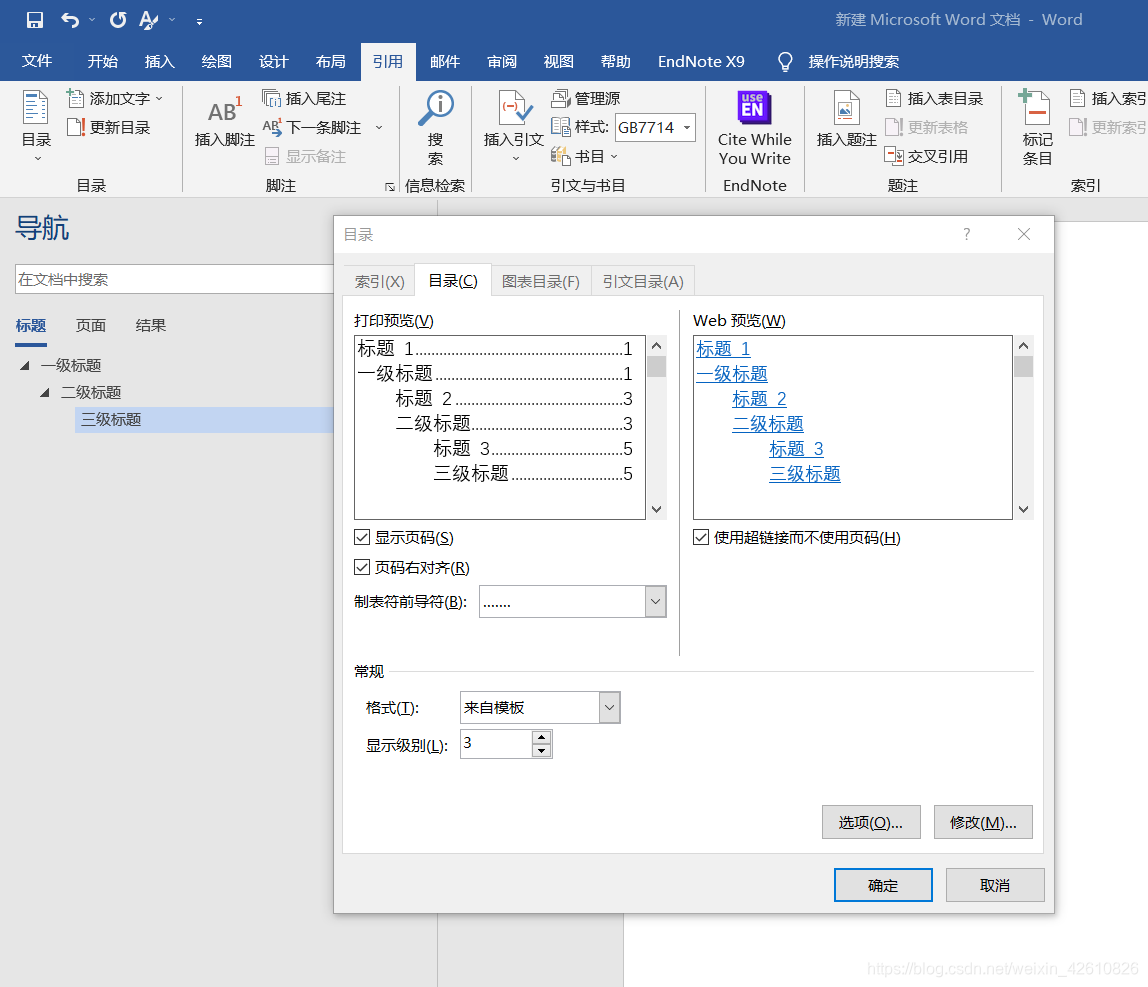Viewport: 1148px width, 987px height.
Task: Switch to 引文目录(A) tab
Action: [x=643, y=281]
